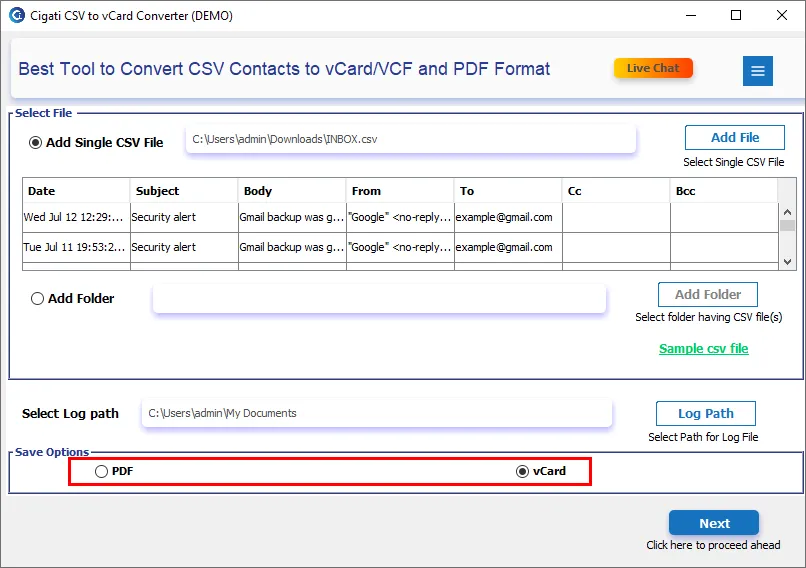This screenshot has height=568, width=806.
Task: Select the Wed Jul 12 date cell
Action: [x=76, y=217]
